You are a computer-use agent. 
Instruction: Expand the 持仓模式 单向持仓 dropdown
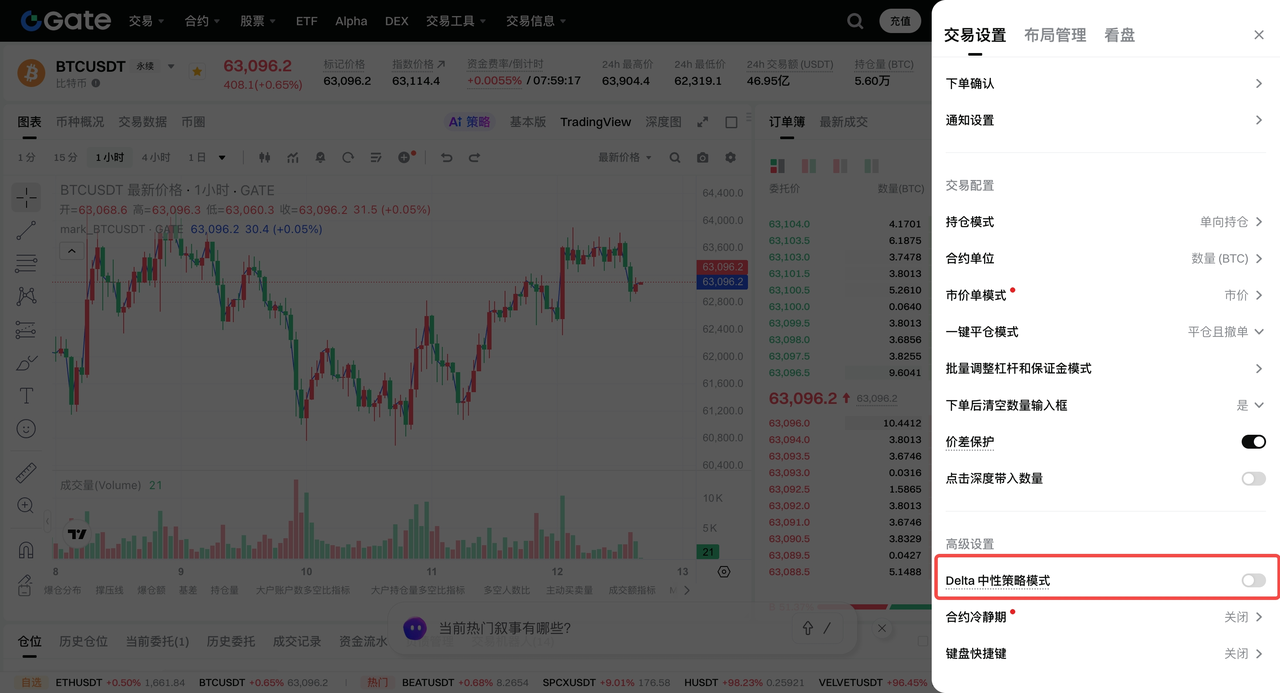click(1231, 222)
